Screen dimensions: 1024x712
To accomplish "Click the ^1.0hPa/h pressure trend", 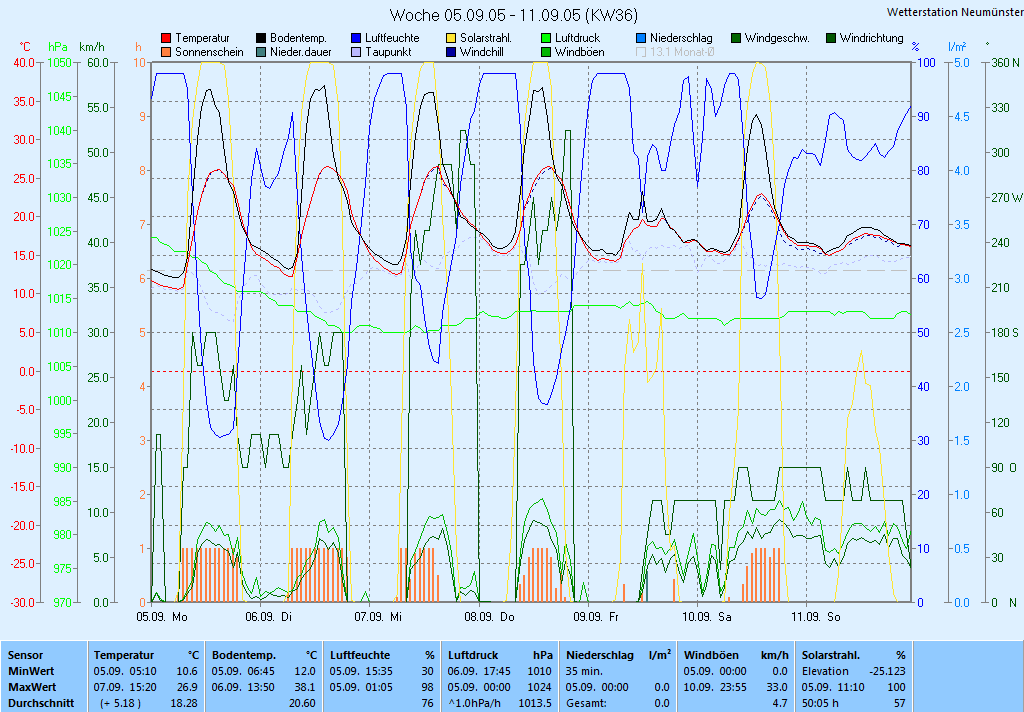I will (x=474, y=704).
